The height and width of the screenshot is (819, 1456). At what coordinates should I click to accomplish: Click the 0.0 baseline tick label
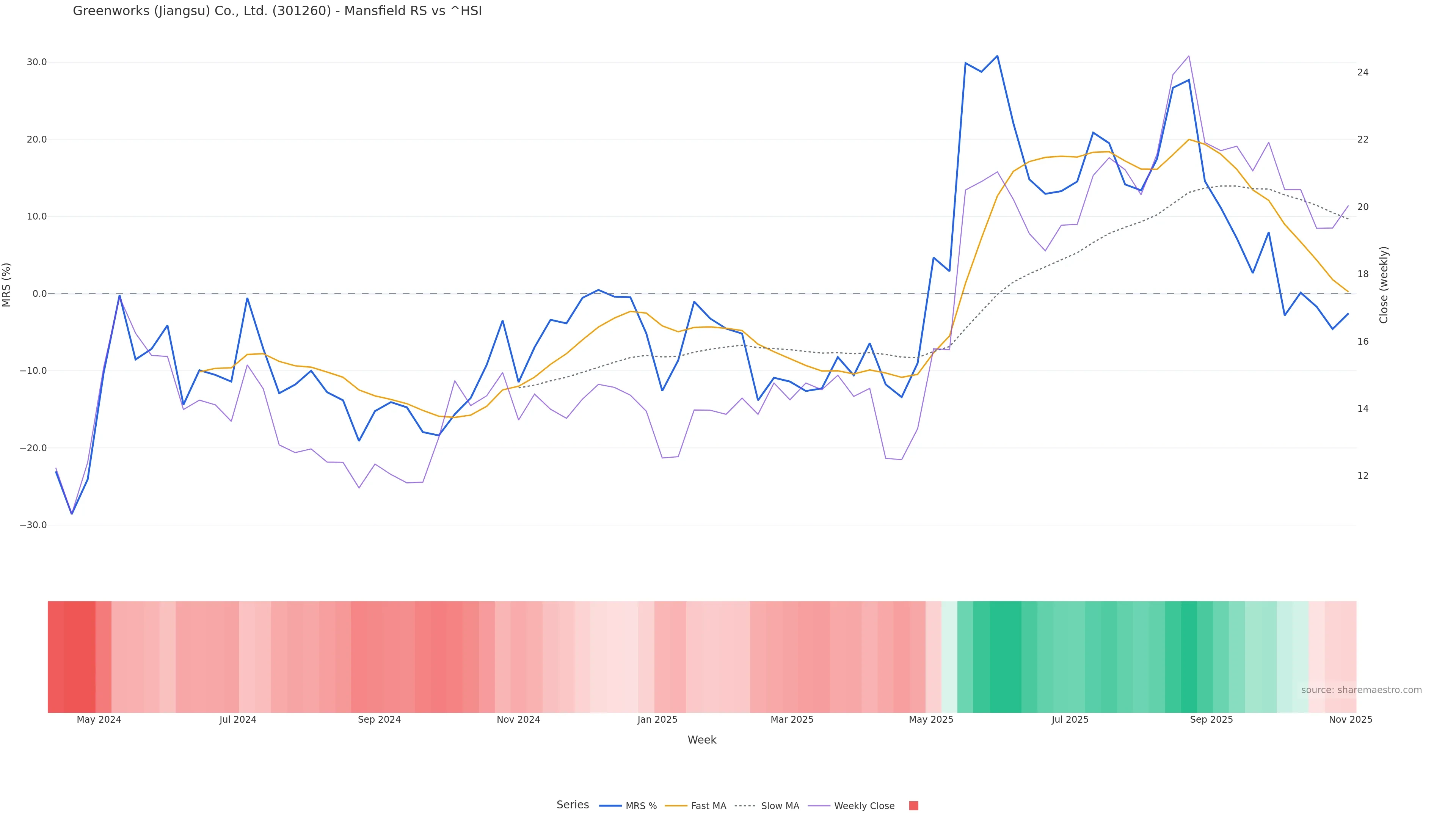coord(39,294)
